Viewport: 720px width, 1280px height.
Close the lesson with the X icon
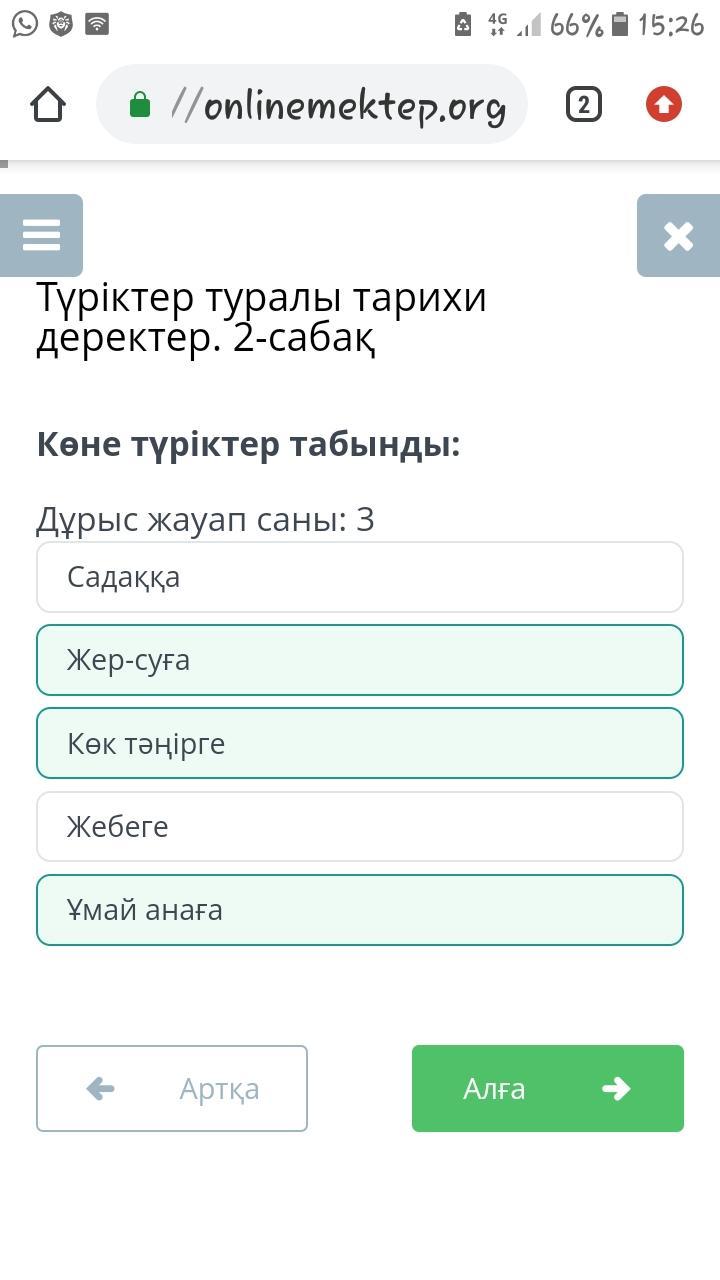678,236
